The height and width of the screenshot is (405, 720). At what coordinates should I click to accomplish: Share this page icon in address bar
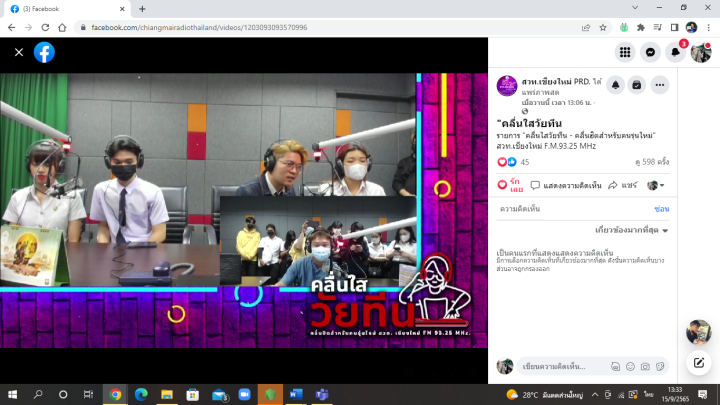point(586,28)
